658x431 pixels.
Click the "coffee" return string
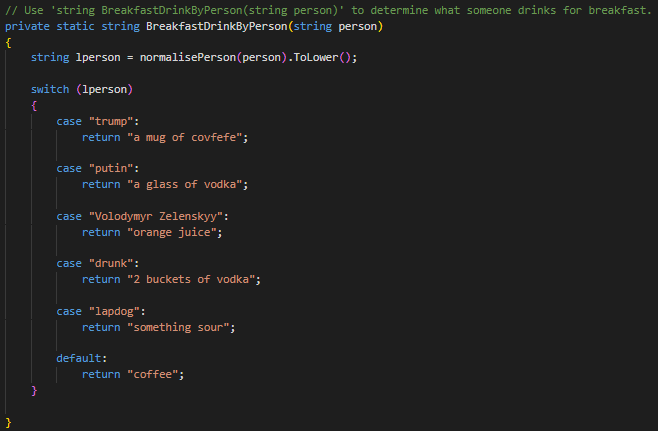[153, 374]
